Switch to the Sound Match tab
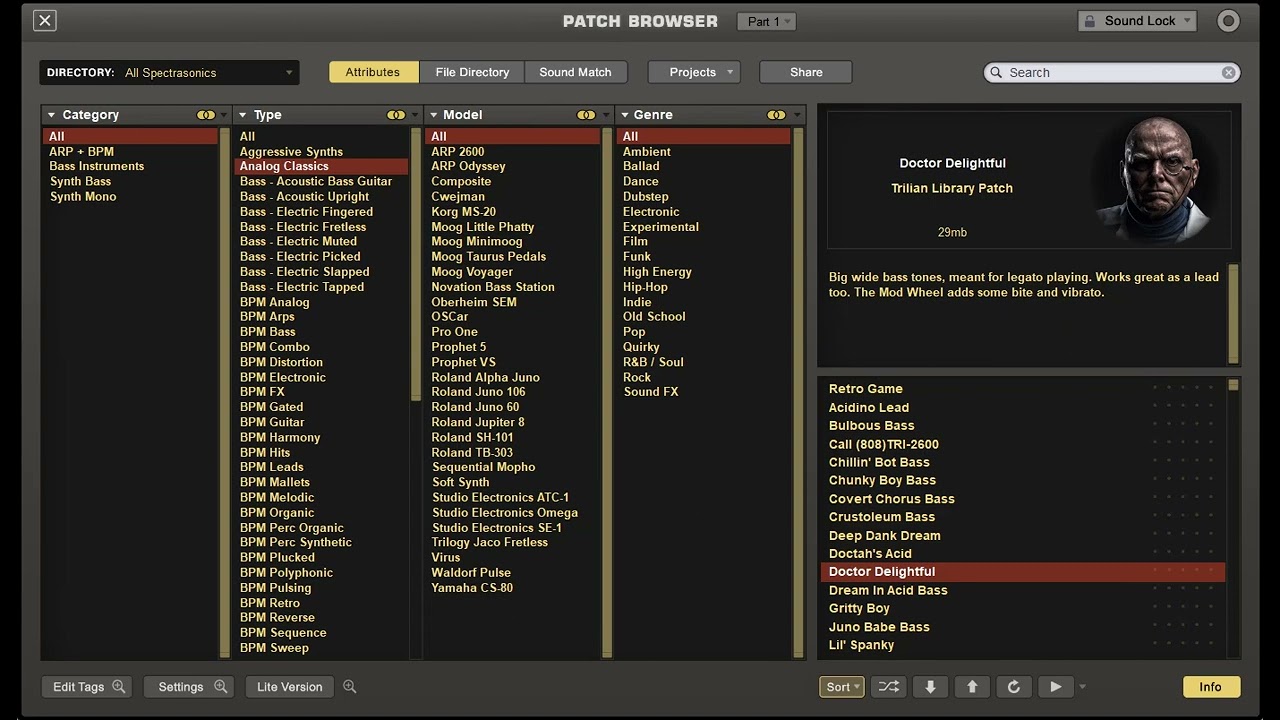 tap(575, 72)
